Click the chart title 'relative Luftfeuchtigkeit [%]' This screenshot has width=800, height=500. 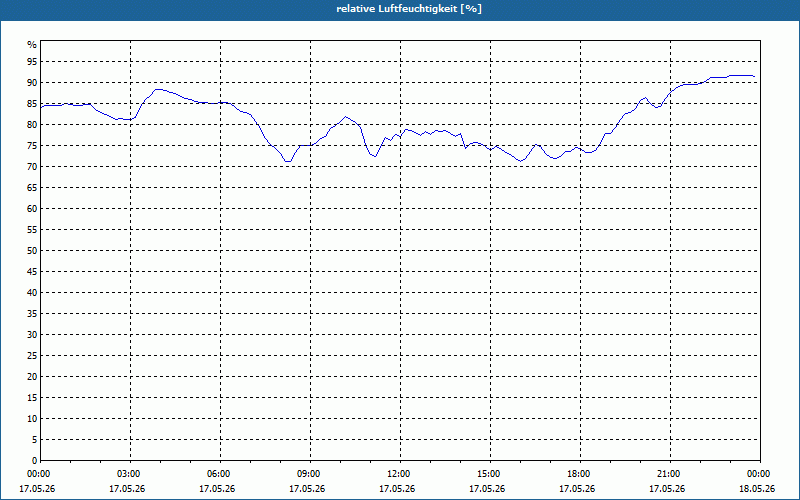tap(409, 9)
